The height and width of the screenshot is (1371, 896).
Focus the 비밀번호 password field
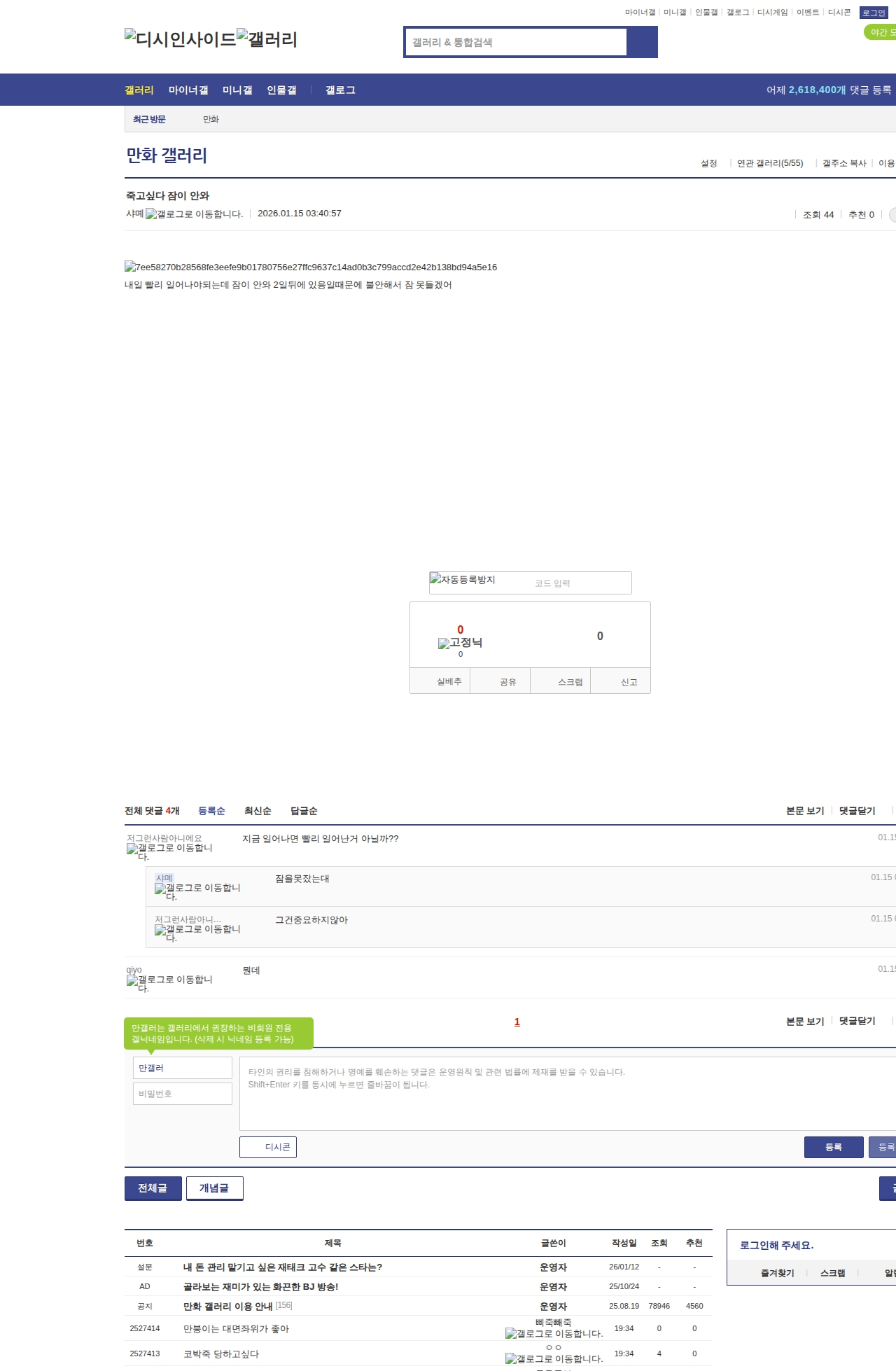(x=183, y=1094)
